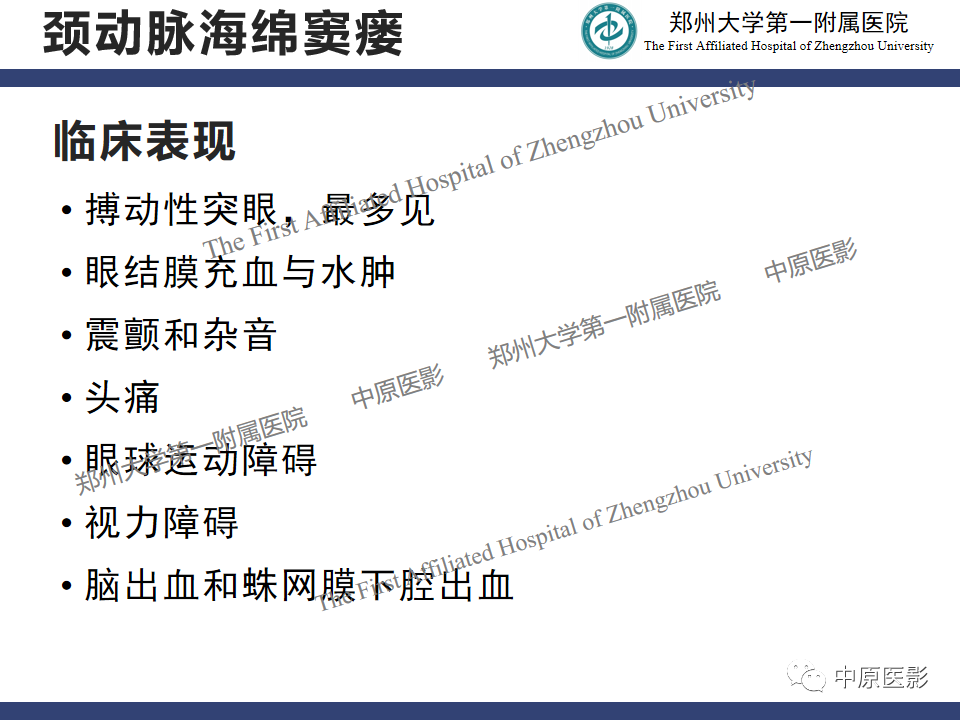This screenshot has width=960, height=720.
Task: Select the slide title 颈动脉海绵窦瘘
Action: point(223,34)
